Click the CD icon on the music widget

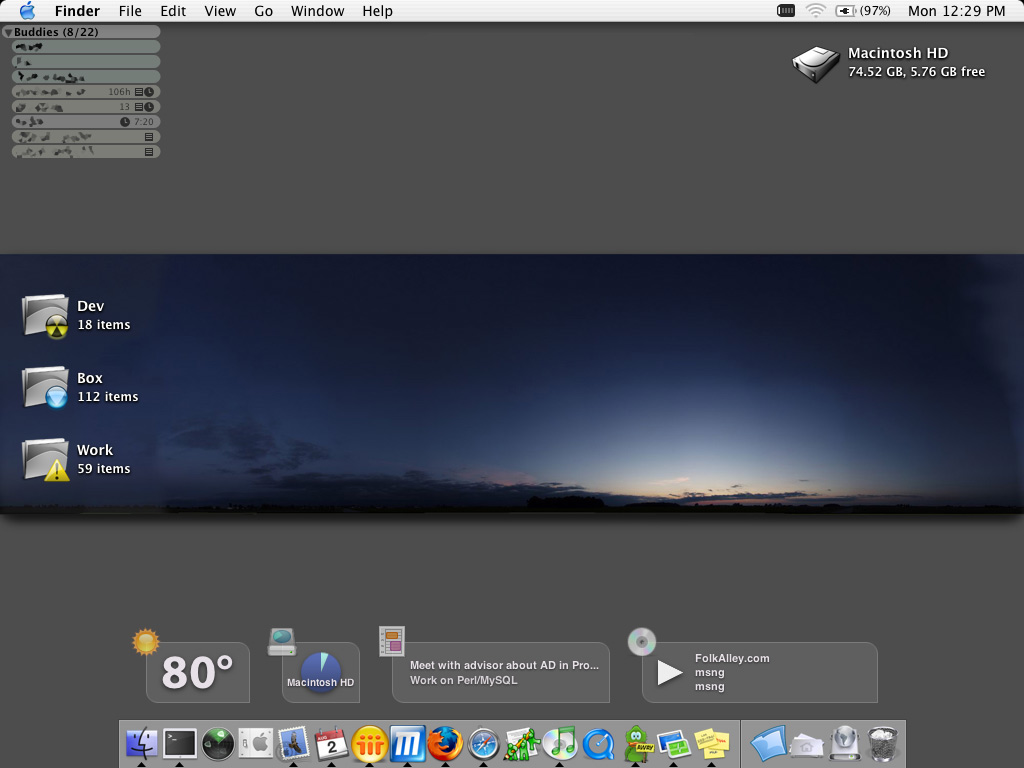tap(642, 642)
